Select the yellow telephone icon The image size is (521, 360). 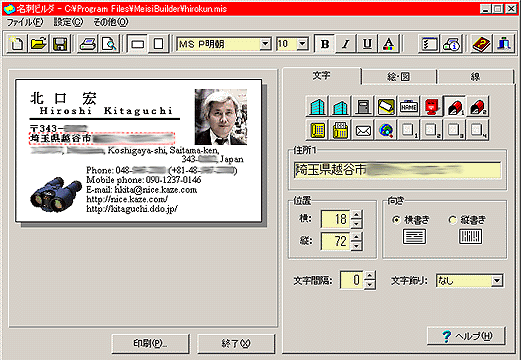click(x=317, y=130)
